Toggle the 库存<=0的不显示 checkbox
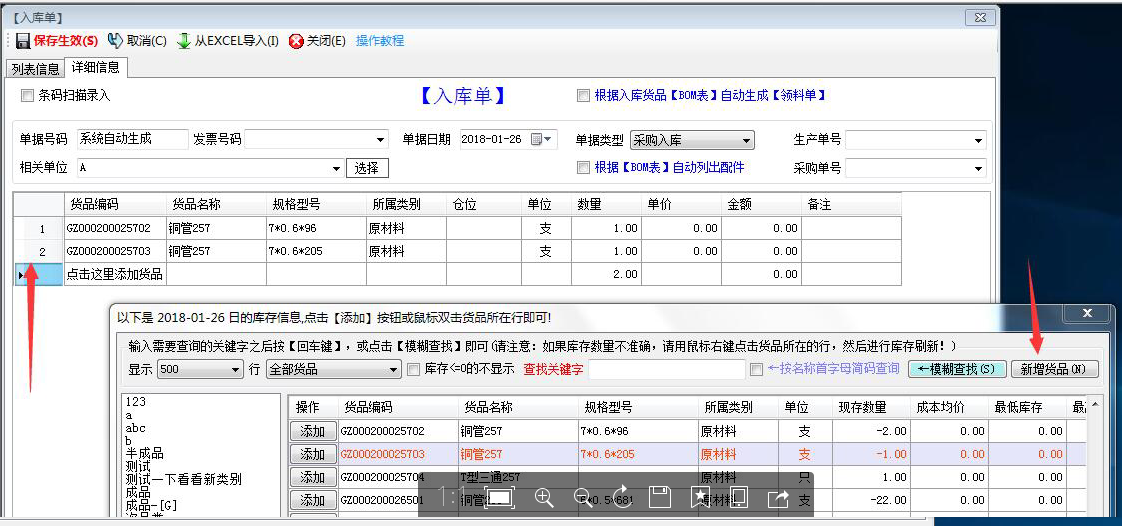This screenshot has width=1122, height=526. (414, 369)
